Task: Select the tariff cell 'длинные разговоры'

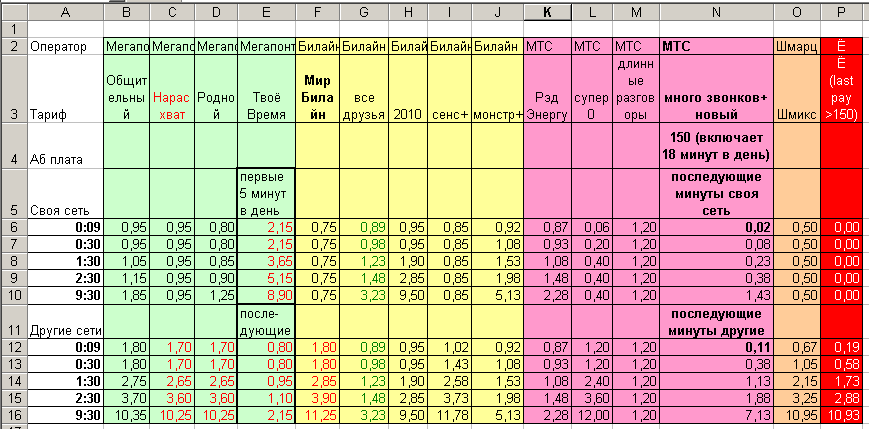Action: [x=636, y=89]
